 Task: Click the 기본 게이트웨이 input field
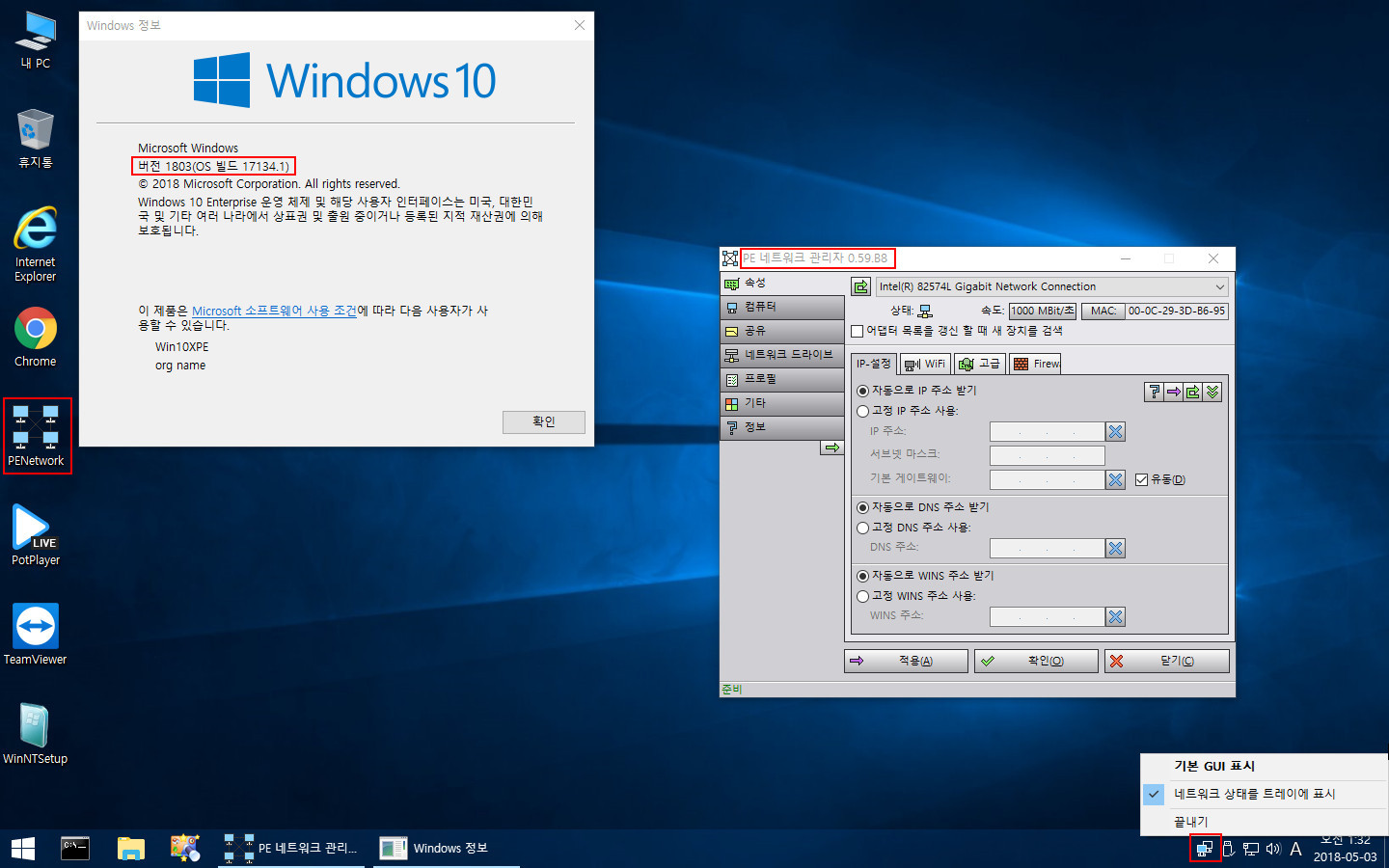1047,479
